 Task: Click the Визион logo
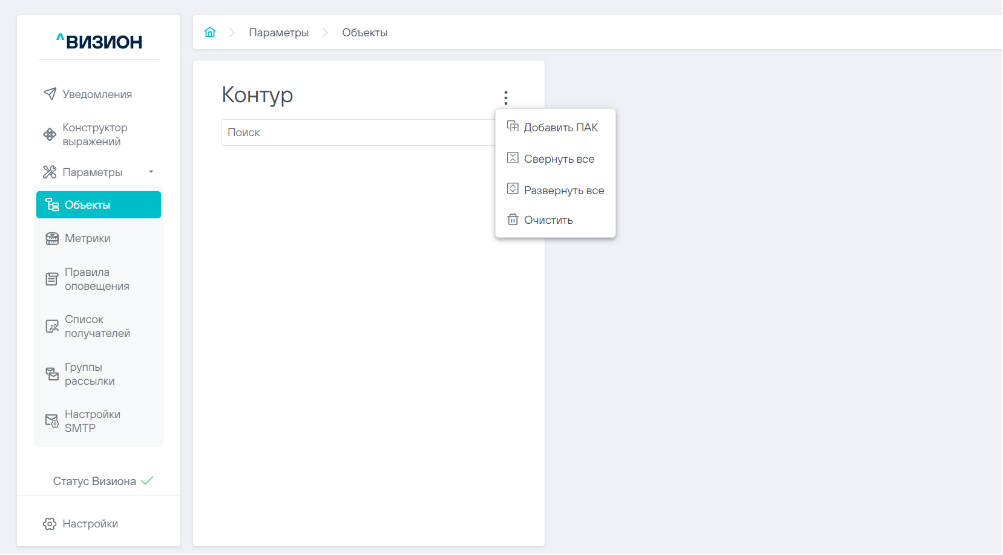click(99, 41)
